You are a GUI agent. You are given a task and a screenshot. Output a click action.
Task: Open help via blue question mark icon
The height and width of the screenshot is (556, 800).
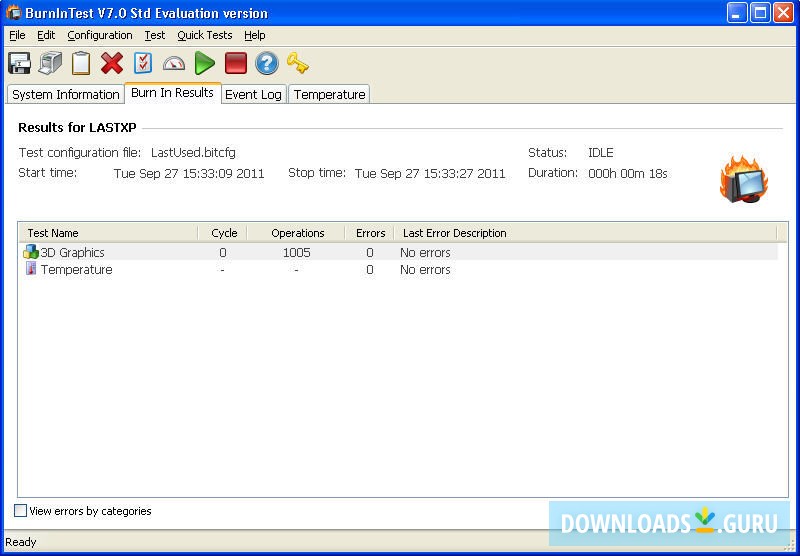[x=267, y=64]
